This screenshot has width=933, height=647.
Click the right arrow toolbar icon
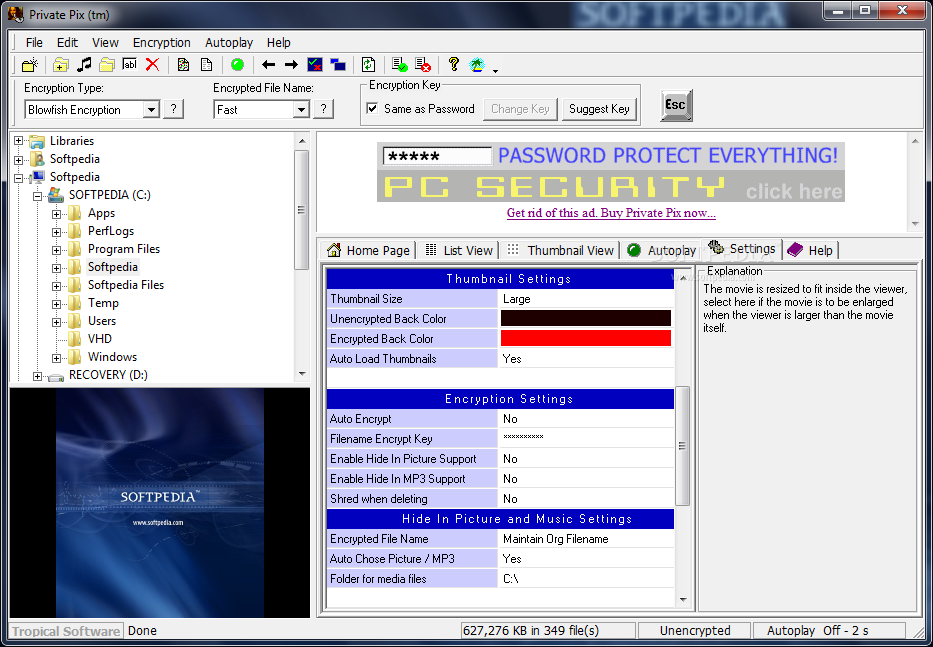click(291, 65)
